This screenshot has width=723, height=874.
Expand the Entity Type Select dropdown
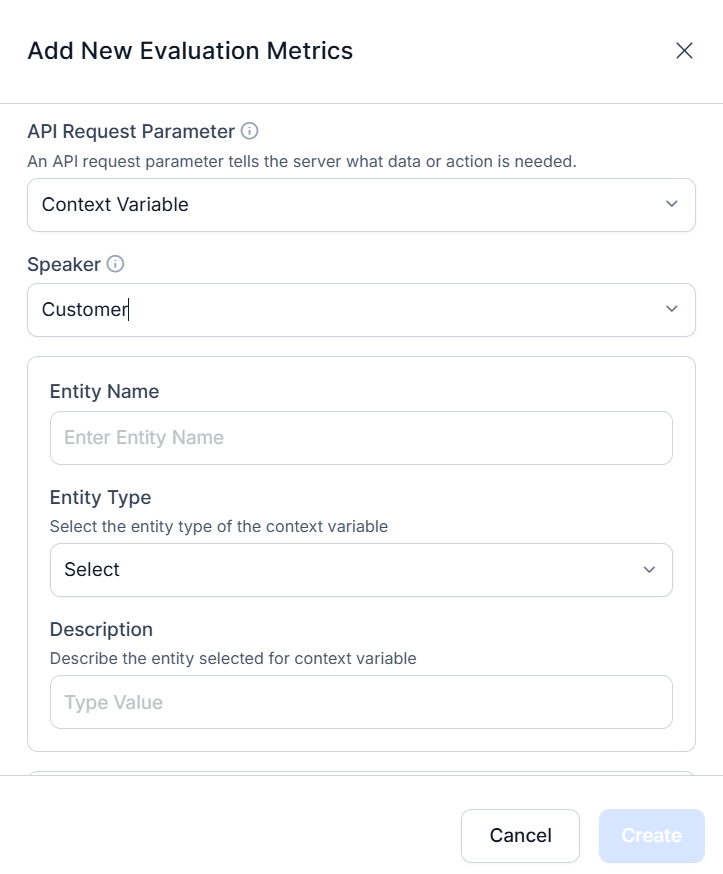[x=361, y=570]
